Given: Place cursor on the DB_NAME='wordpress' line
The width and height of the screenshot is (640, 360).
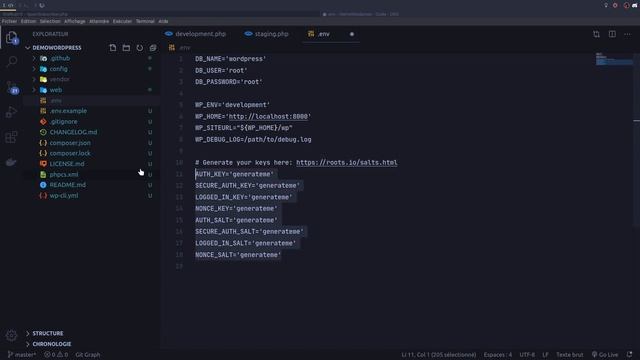Looking at the screenshot, I should (x=230, y=59).
